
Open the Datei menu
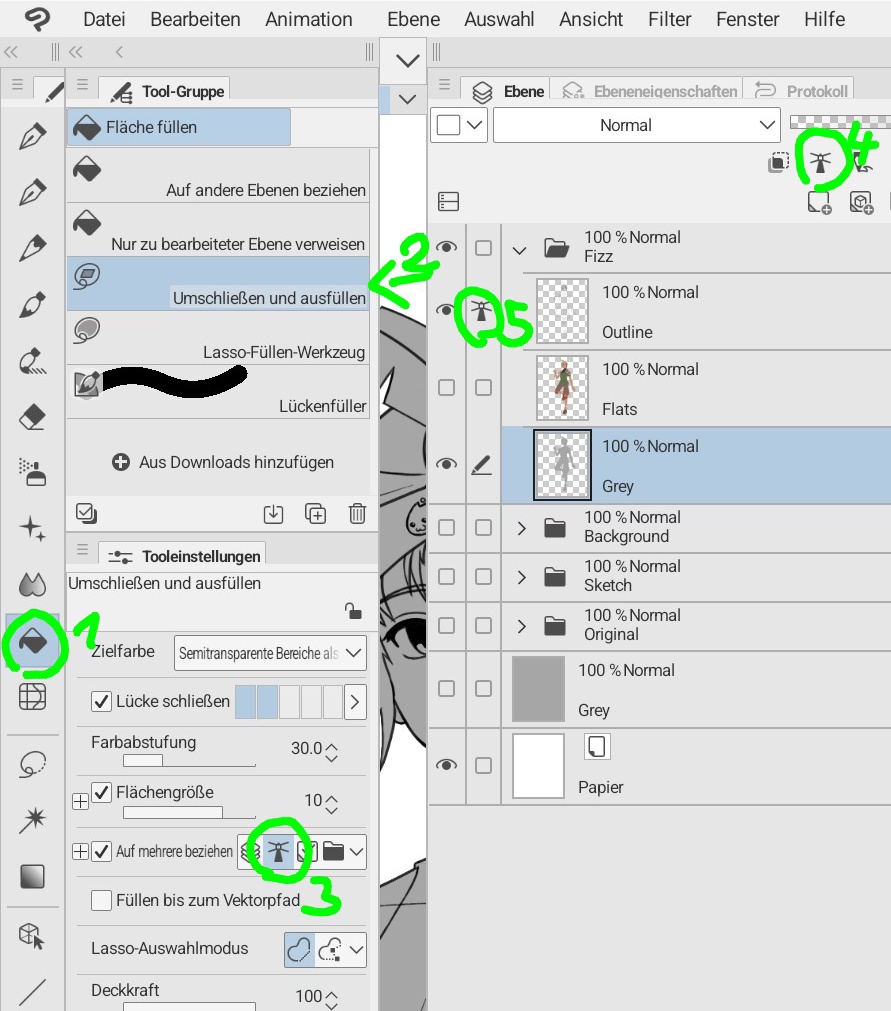[104, 19]
